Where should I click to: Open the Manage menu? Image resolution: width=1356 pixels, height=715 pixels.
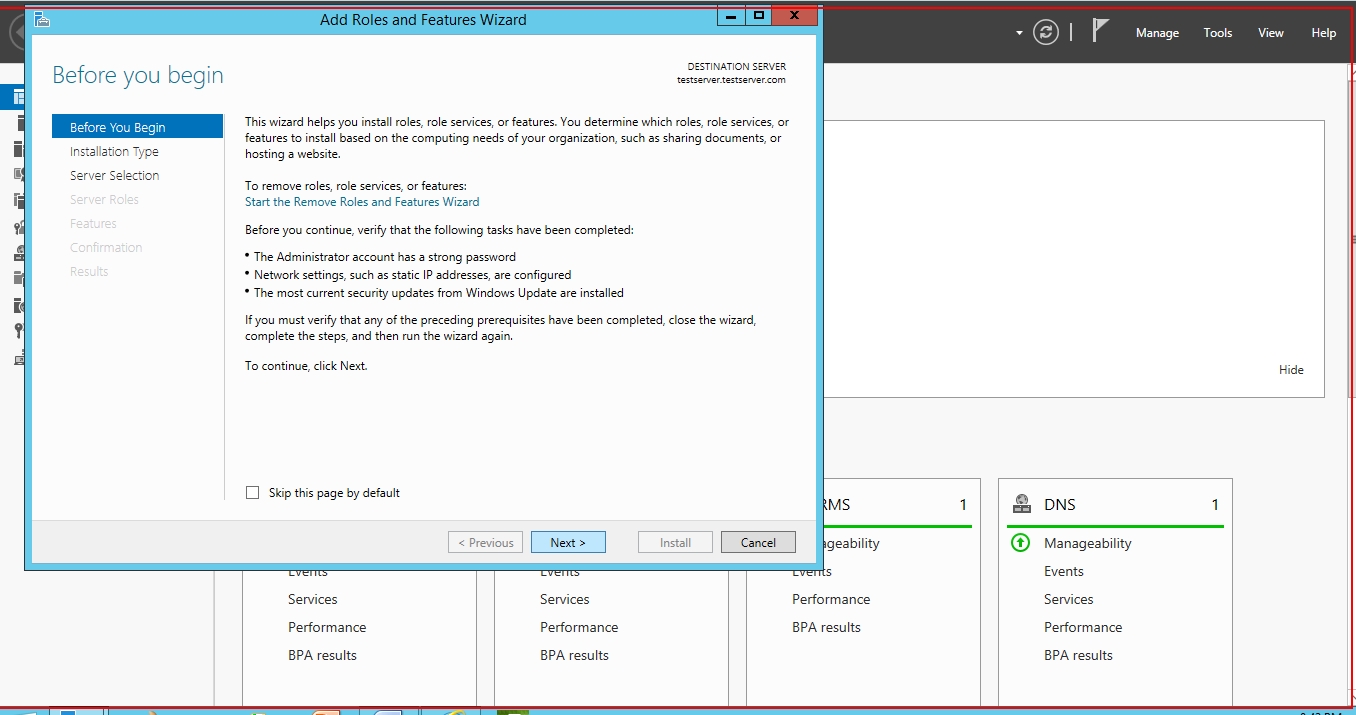(1157, 33)
